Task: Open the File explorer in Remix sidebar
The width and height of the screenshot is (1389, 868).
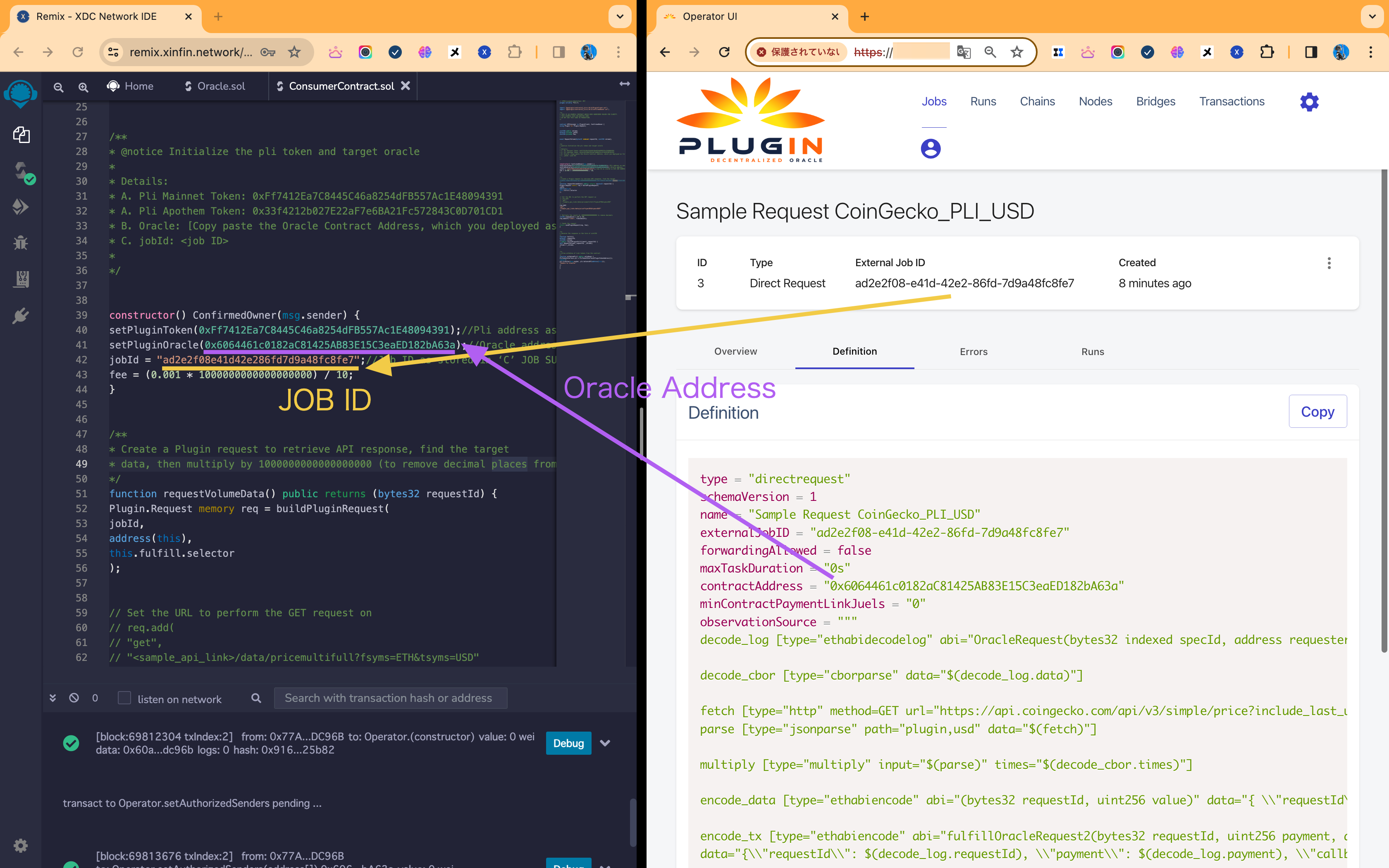Action: (x=21, y=135)
